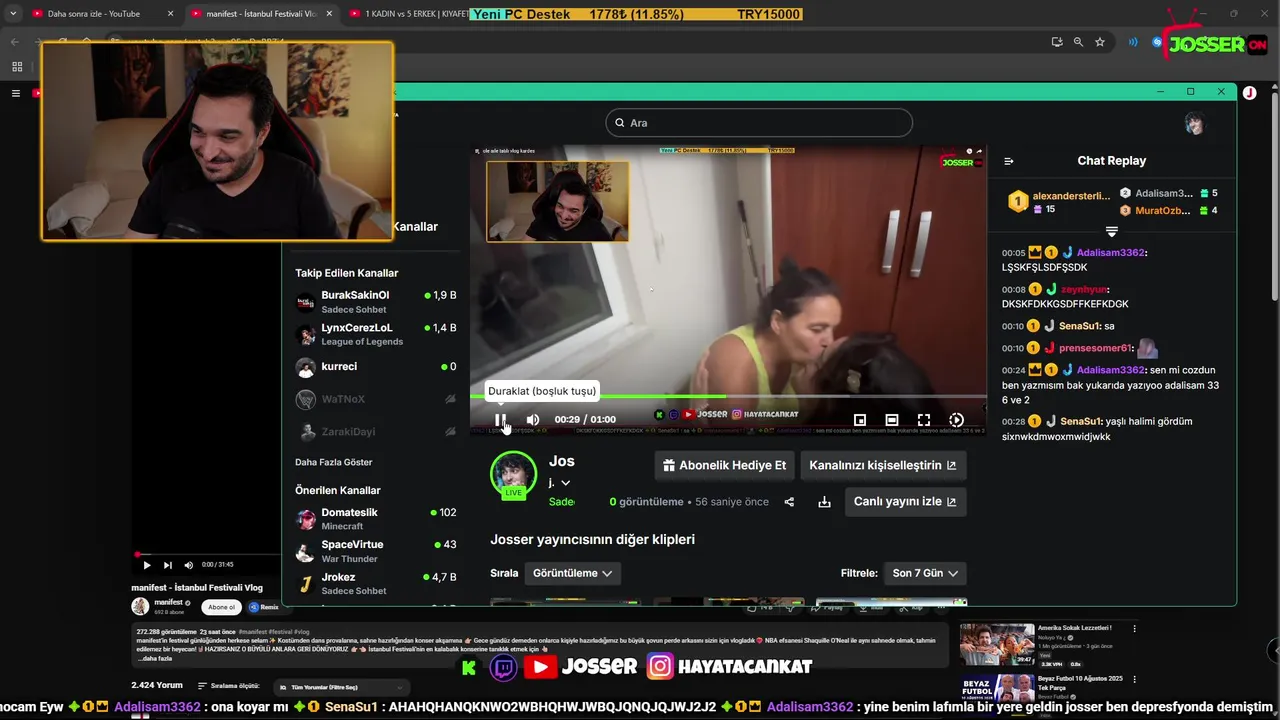This screenshot has width=1280, height=720.
Task: Bookmark page with browser star icon
Action: pyautogui.click(x=1100, y=42)
